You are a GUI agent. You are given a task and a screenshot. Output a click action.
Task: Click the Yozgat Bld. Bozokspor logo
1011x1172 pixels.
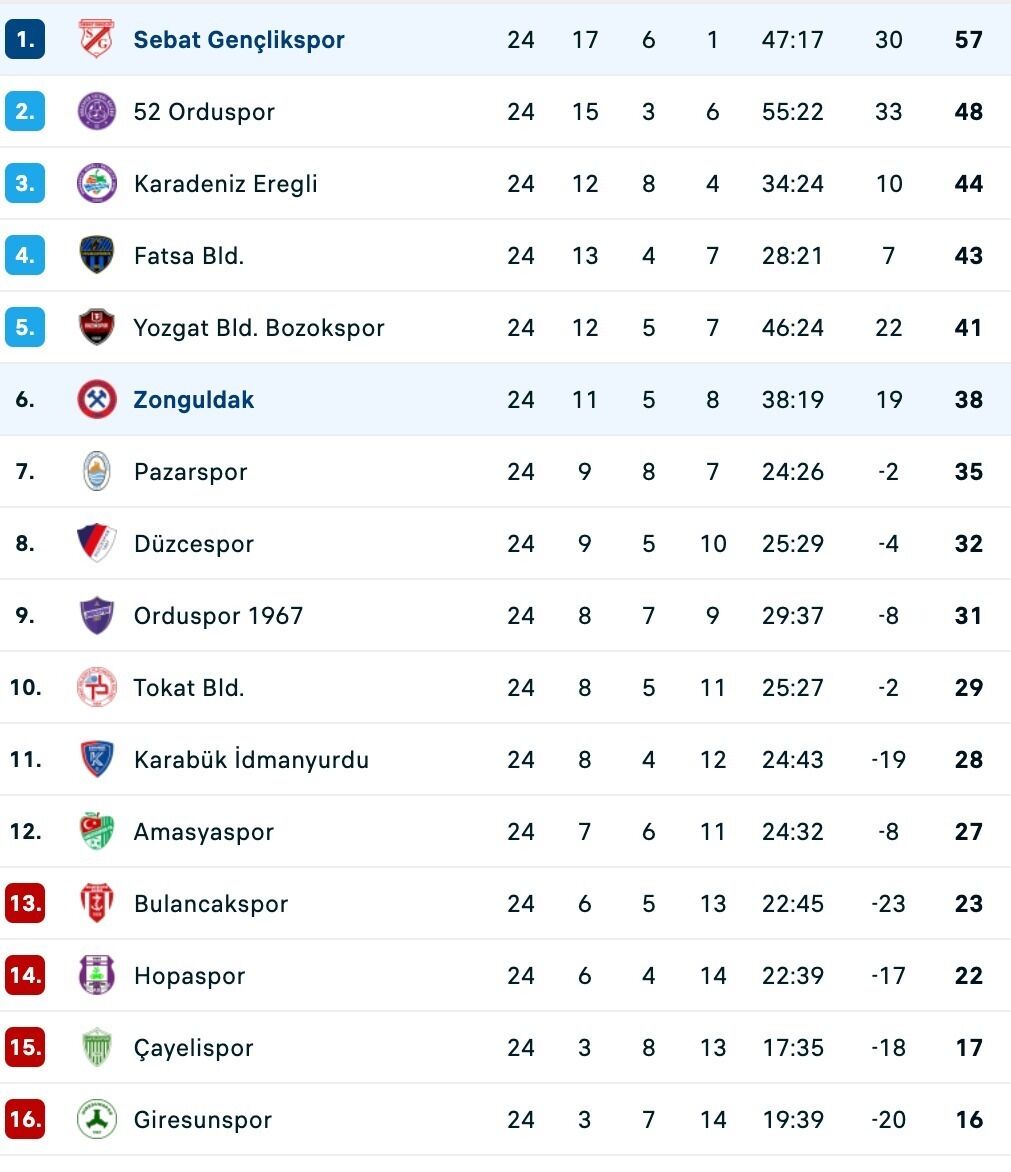pyautogui.click(x=97, y=328)
